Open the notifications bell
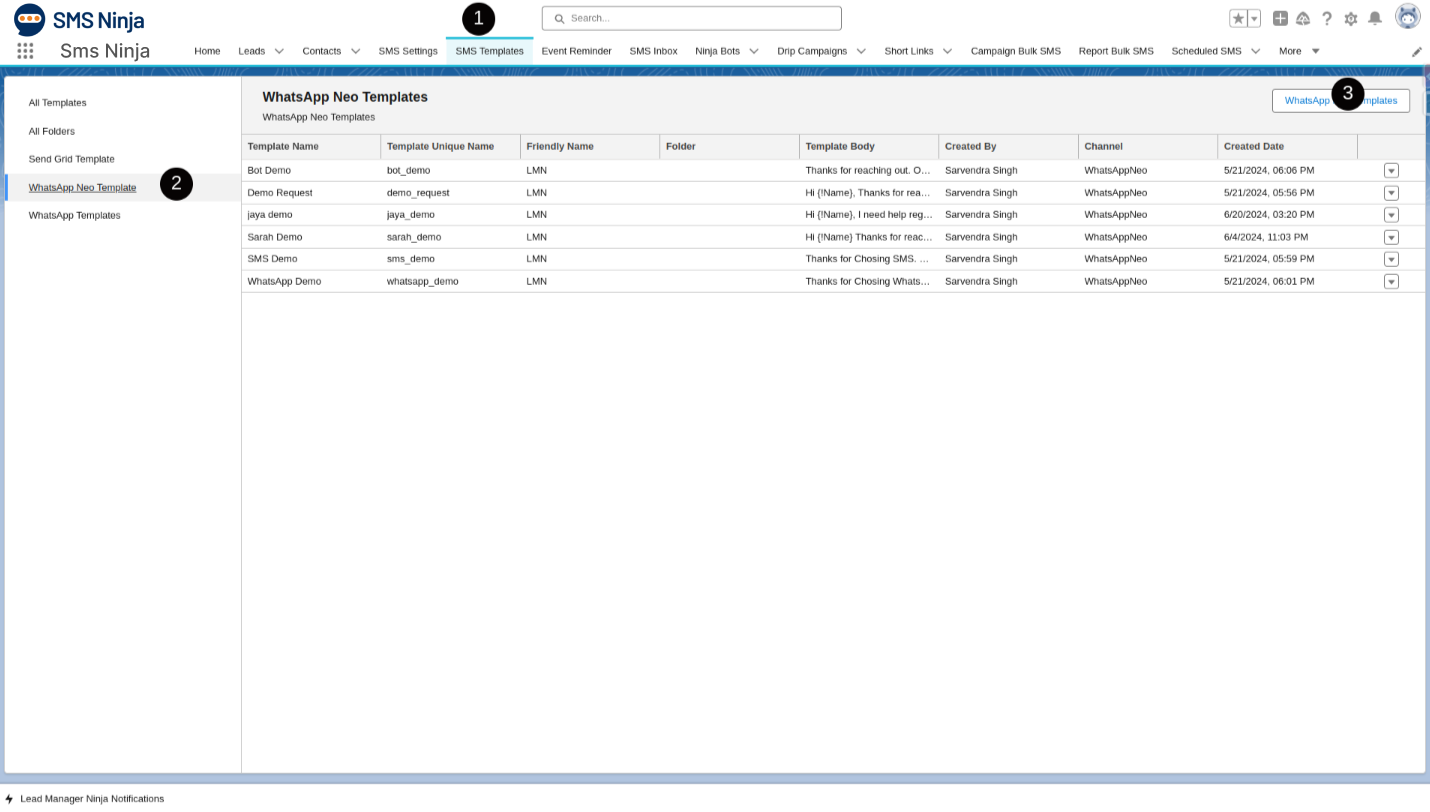The height and width of the screenshot is (812, 1430). point(1375,18)
